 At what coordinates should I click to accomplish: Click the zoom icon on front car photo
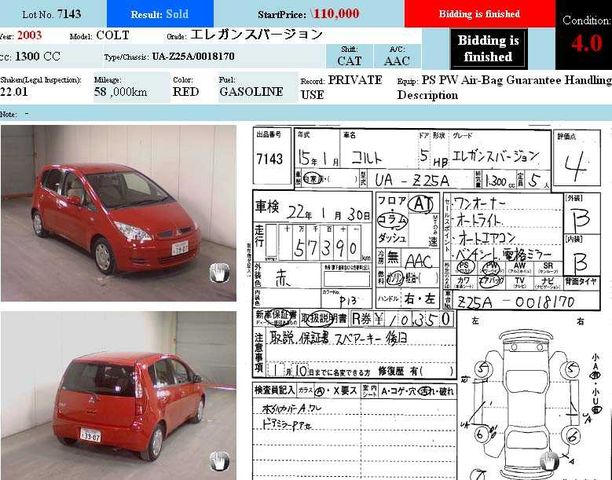pos(219,272)
